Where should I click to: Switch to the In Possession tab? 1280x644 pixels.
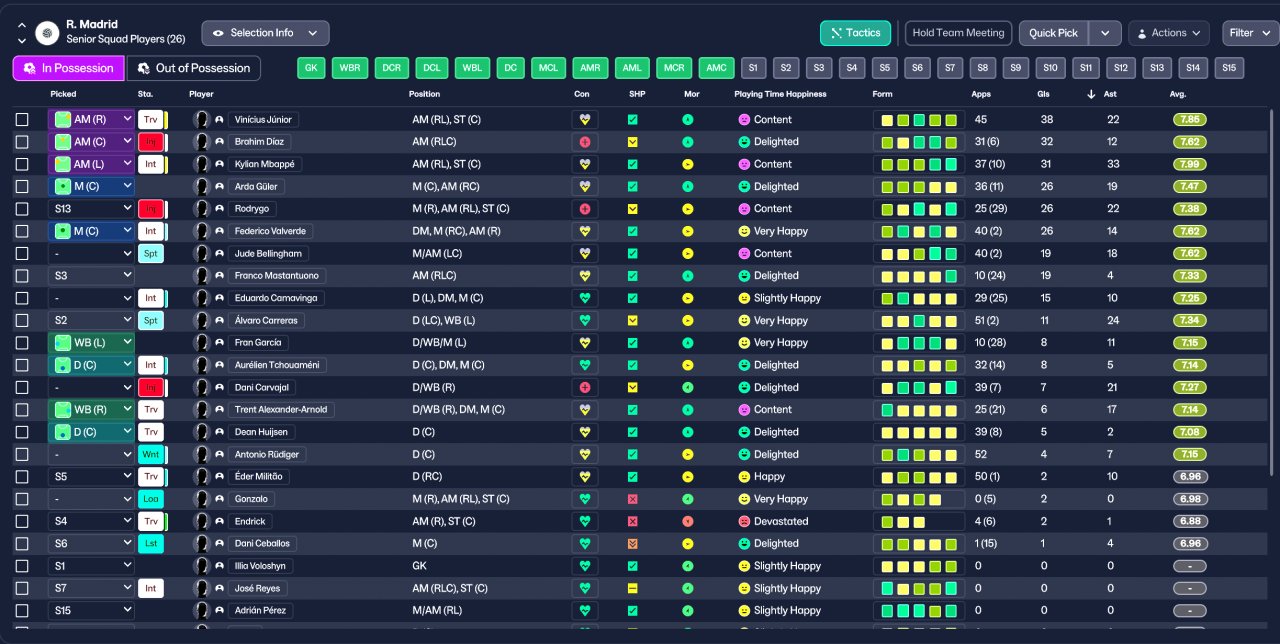pyautogui.click(x=69, y=68)
